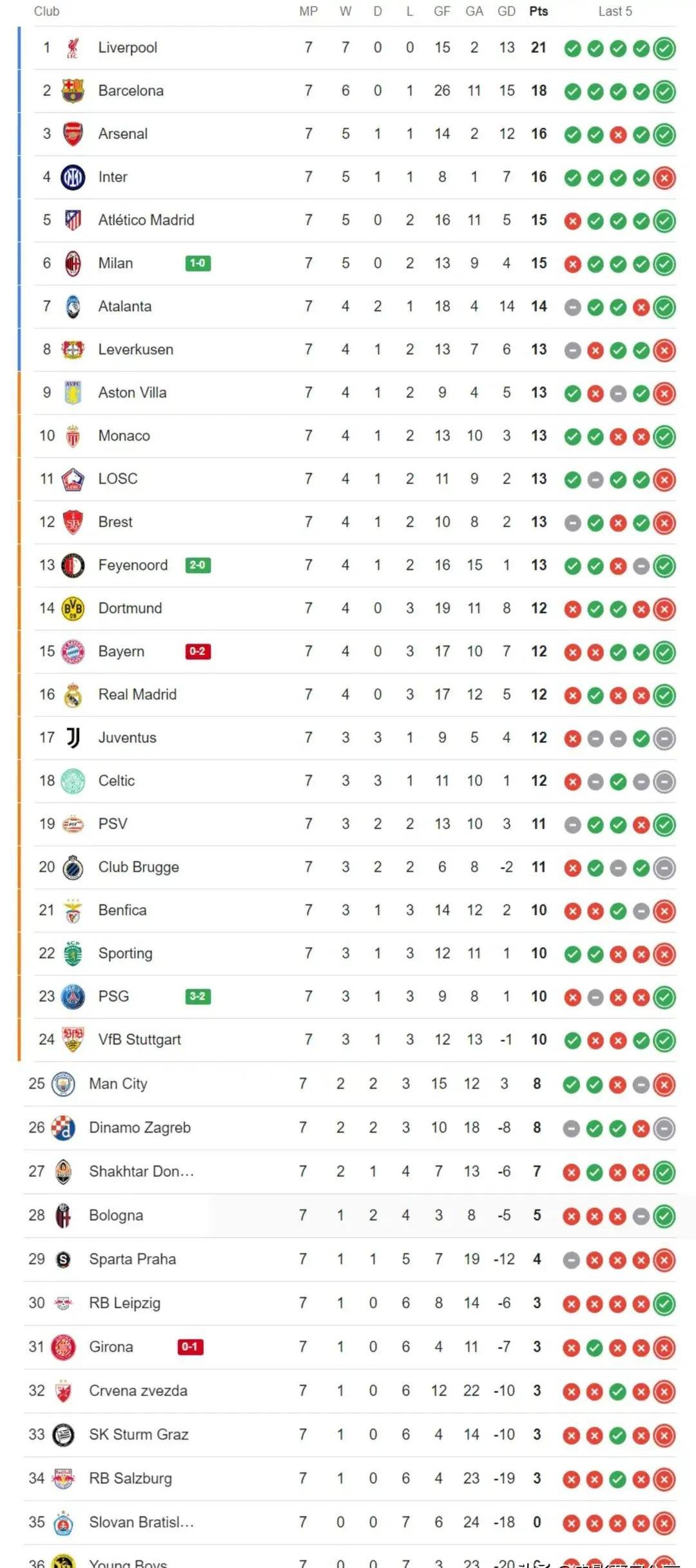Click the Juventus logo icon
696x1568 pixels.
click(73, 738)
